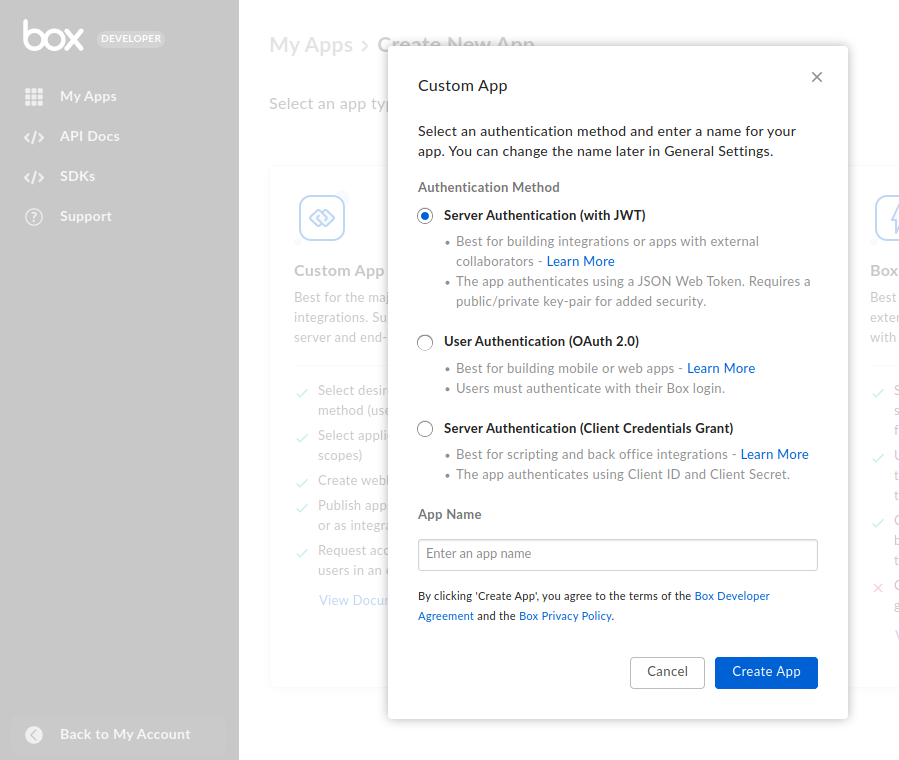The image size is (899, 760).
Task: Click the DEVELOPER badge next to Box logo
Action: (x=130, y=39)
